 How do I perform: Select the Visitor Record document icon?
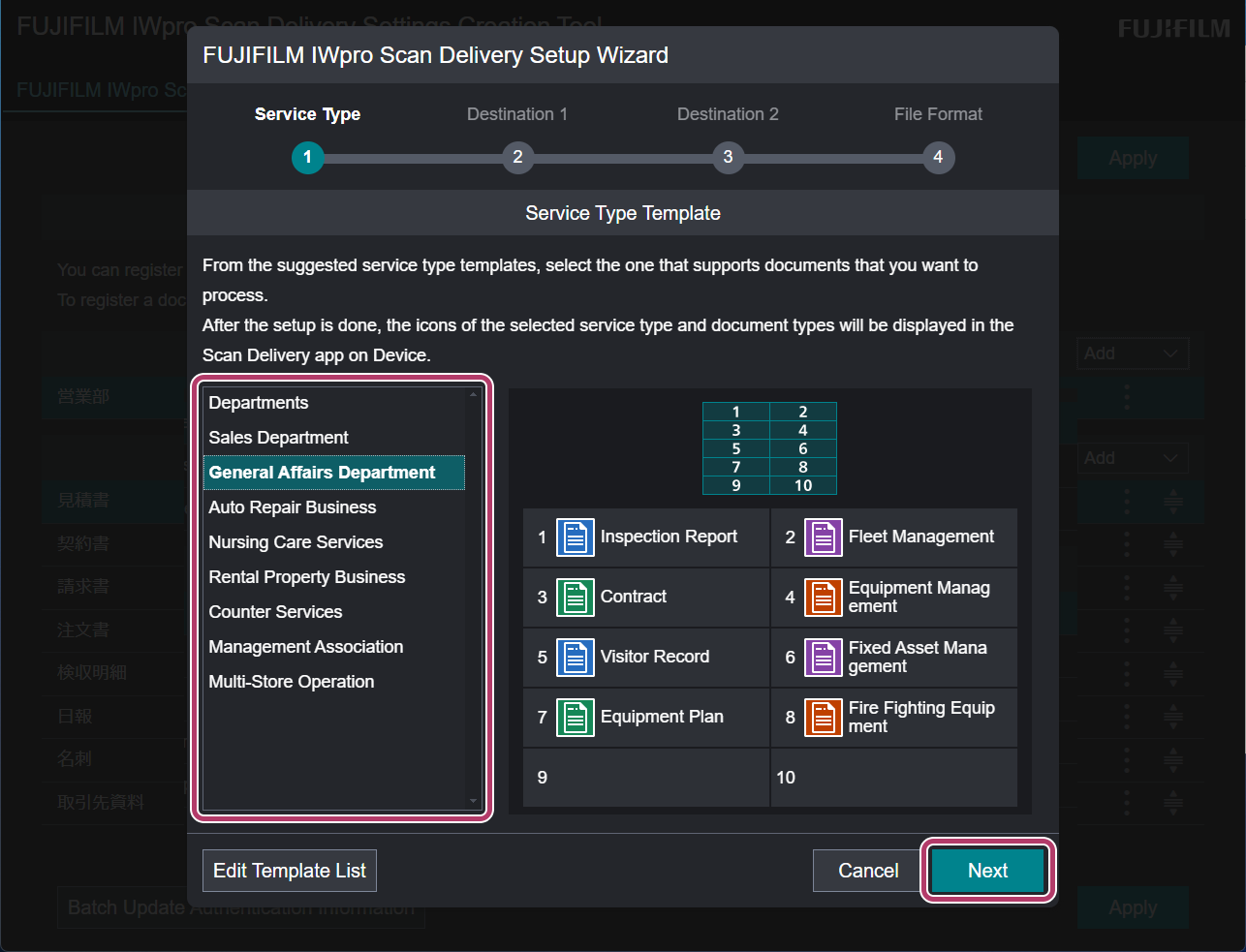575,658
